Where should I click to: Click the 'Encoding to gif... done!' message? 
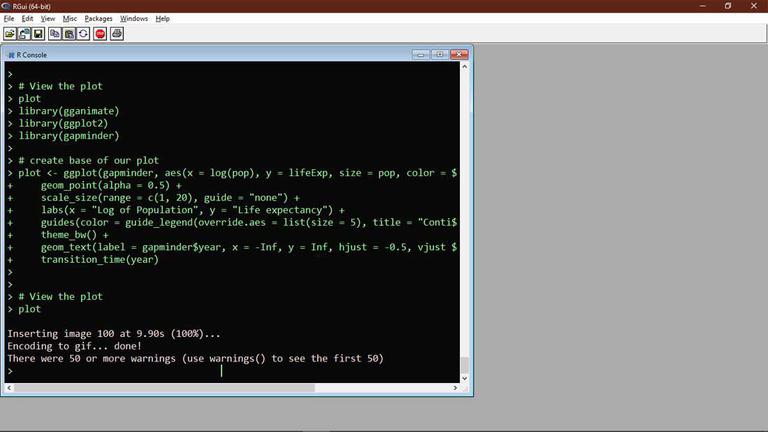[74, 346]
